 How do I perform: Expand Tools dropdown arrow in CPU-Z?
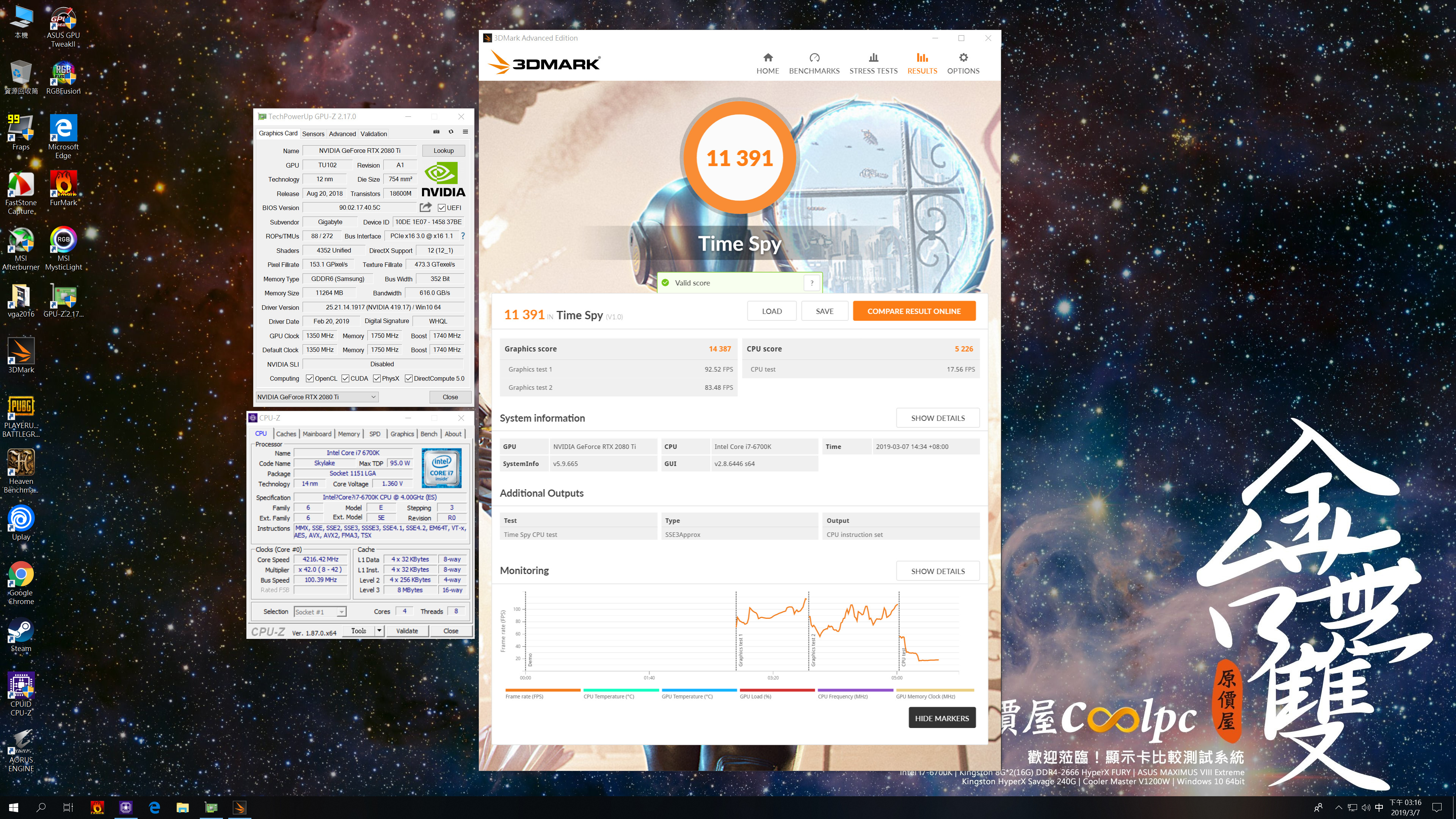379,630
